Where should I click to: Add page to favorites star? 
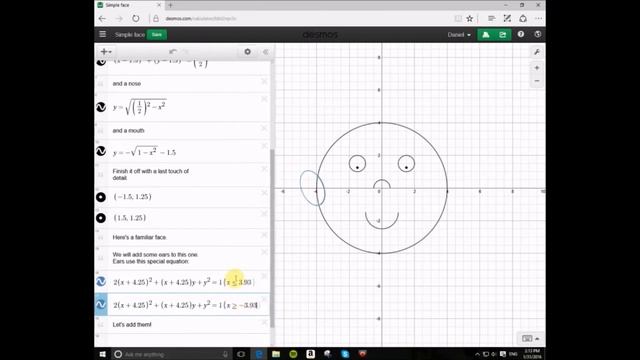tap(470, 19)
